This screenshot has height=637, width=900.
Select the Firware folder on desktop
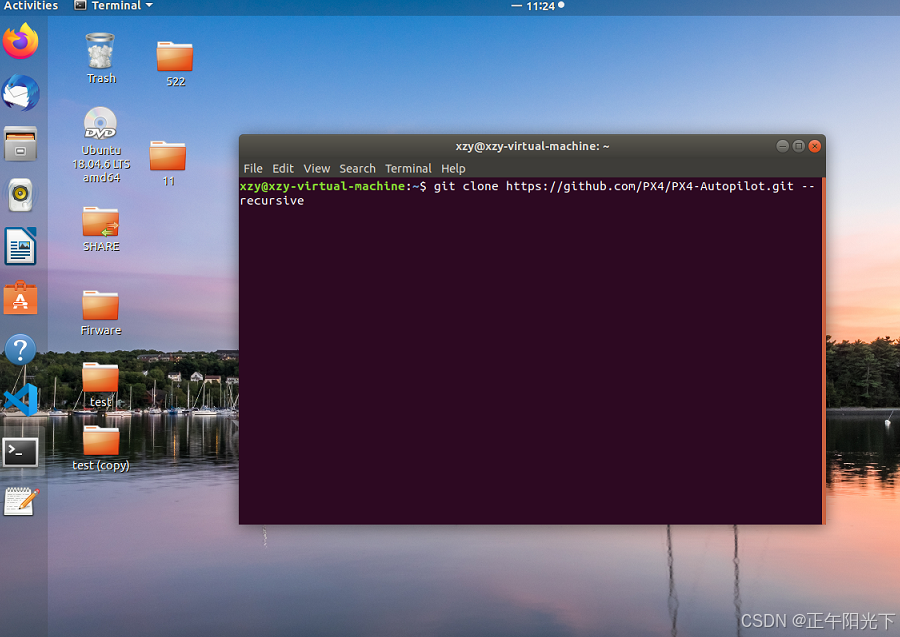tap(101, 313)
